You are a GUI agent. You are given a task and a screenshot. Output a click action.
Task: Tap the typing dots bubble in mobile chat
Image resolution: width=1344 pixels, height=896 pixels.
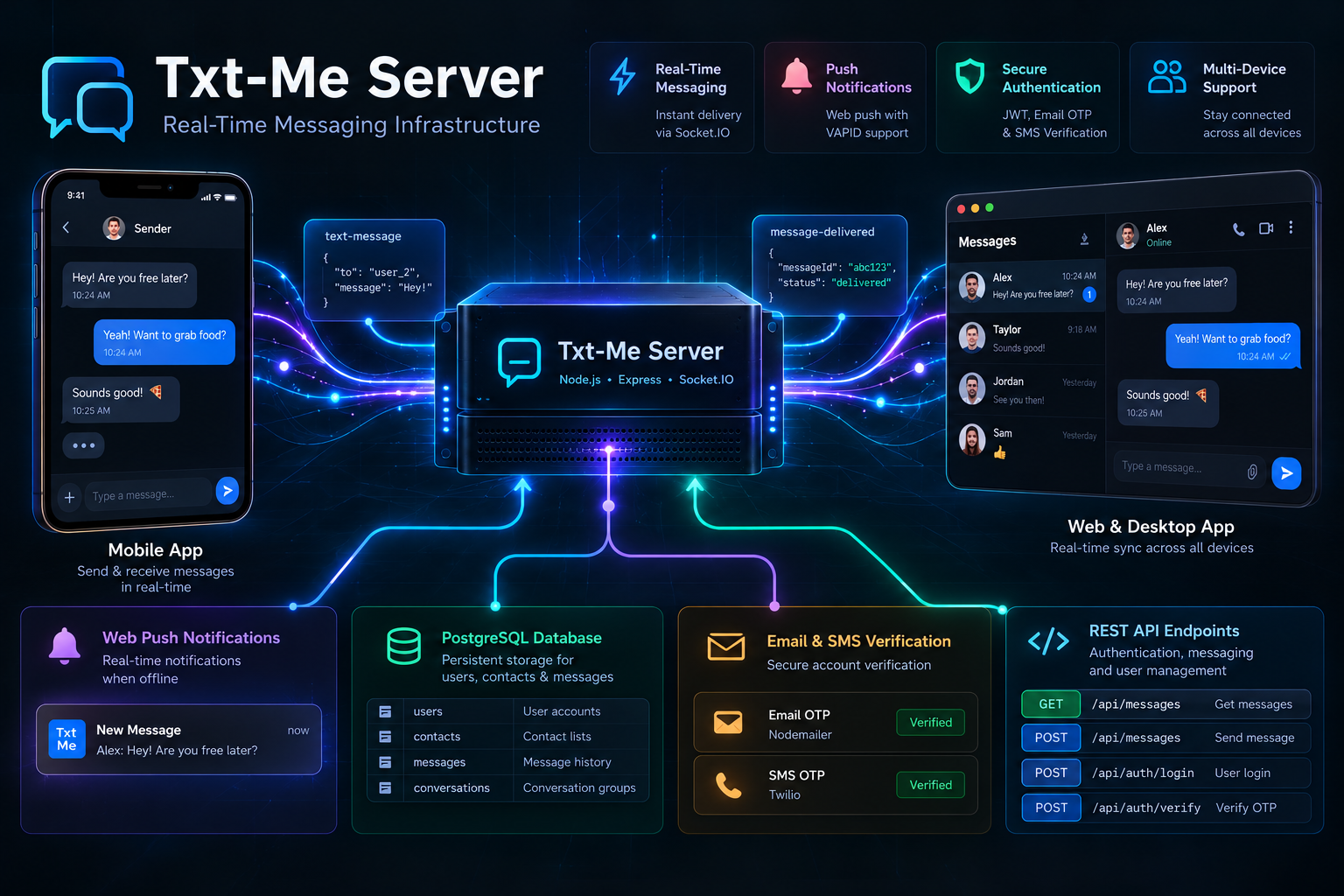point(84,445)
